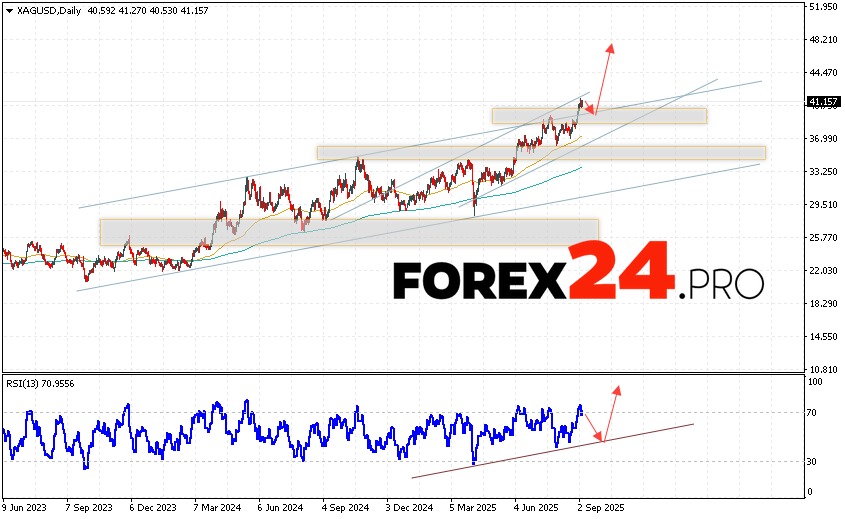Click the RSI 30 level axis label

(x=815, y=461)
